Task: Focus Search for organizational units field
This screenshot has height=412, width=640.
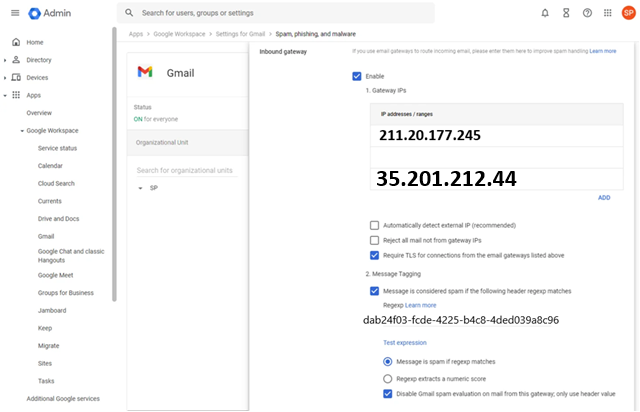Action: point(187,170)
